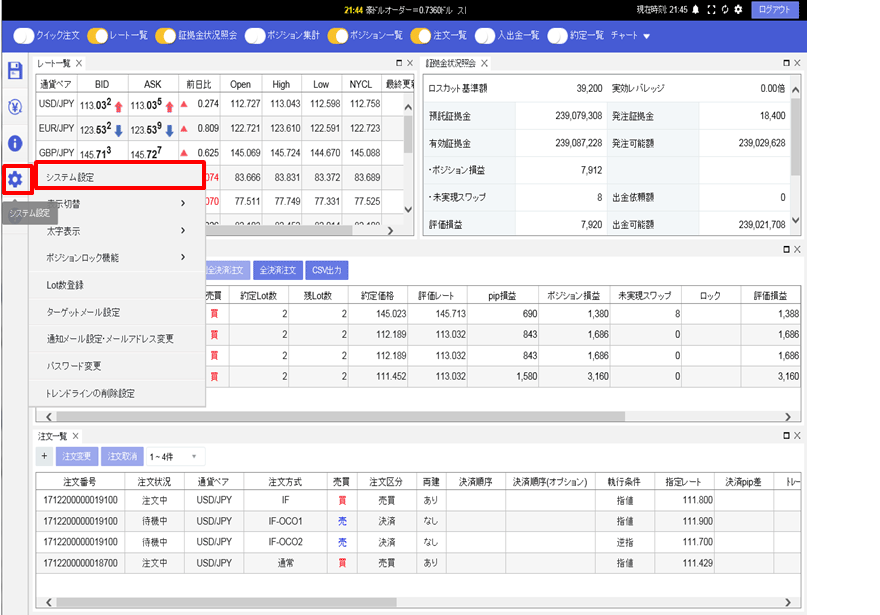Toggle the レート一覧 switch off
Screen dimensions: 880x615
point(98,36)
